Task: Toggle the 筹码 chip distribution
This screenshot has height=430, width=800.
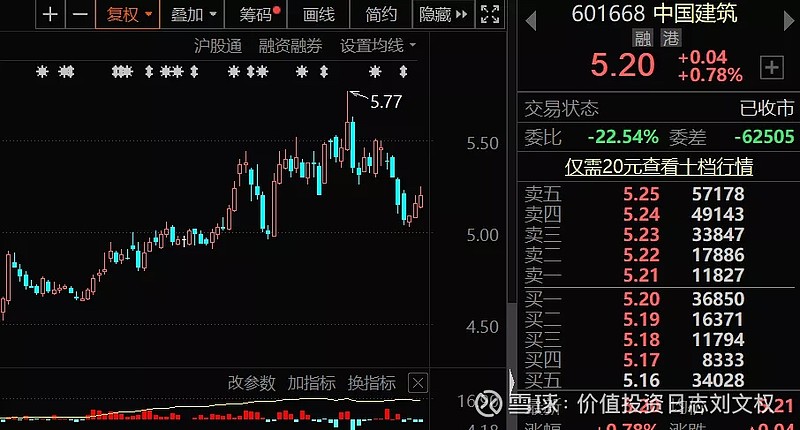Action: (256, 14)
